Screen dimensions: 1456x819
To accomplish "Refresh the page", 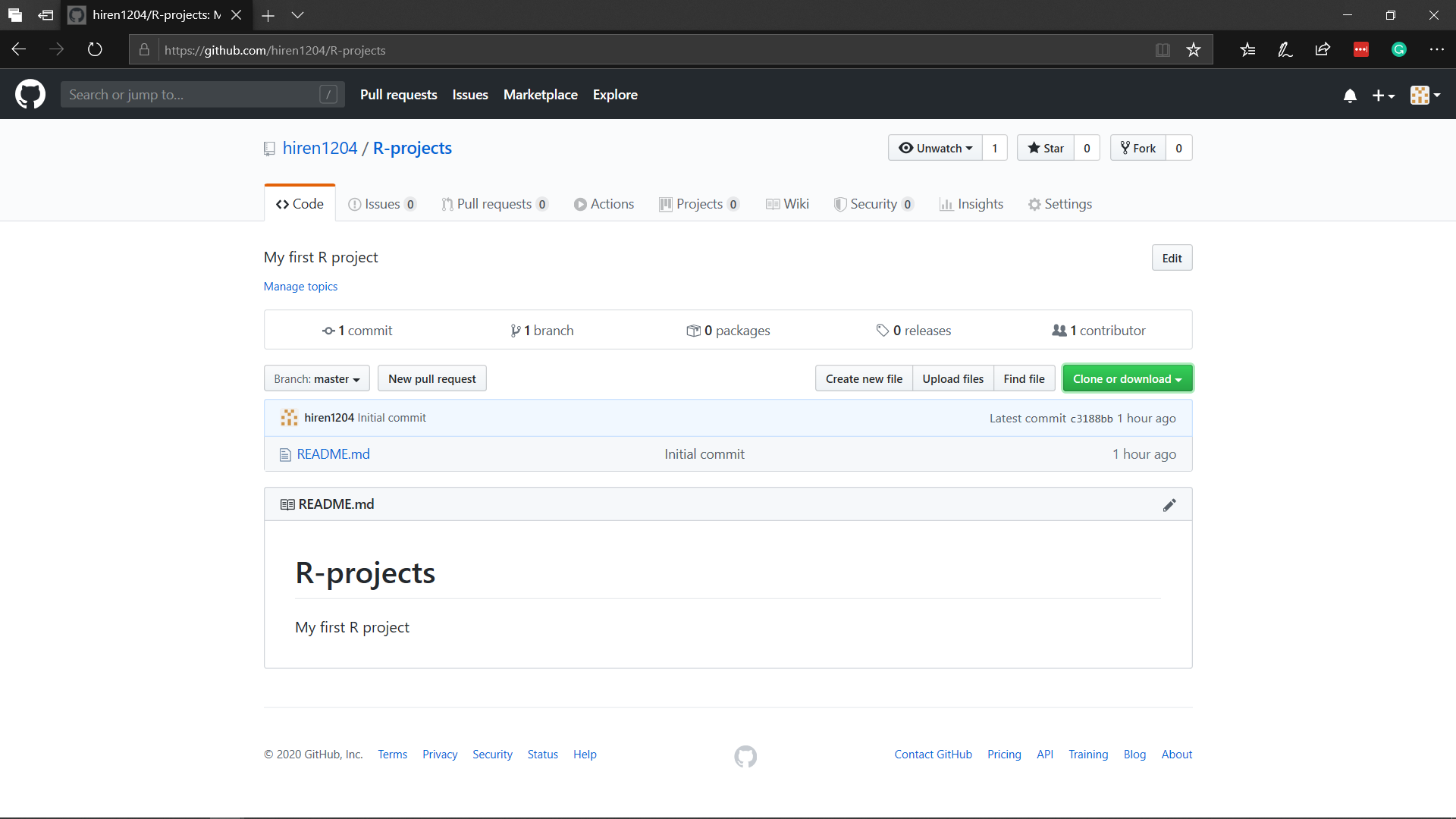I will tap(95, 50).
